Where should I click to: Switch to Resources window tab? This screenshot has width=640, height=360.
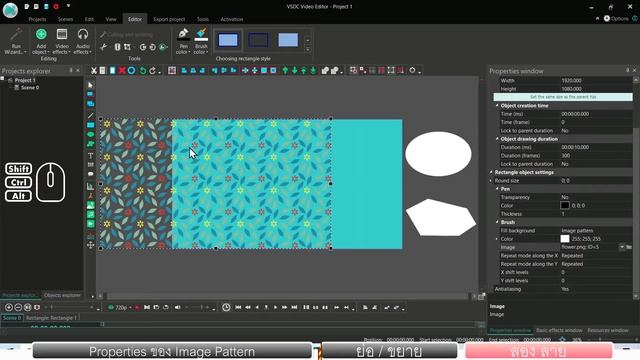point(608,330)
